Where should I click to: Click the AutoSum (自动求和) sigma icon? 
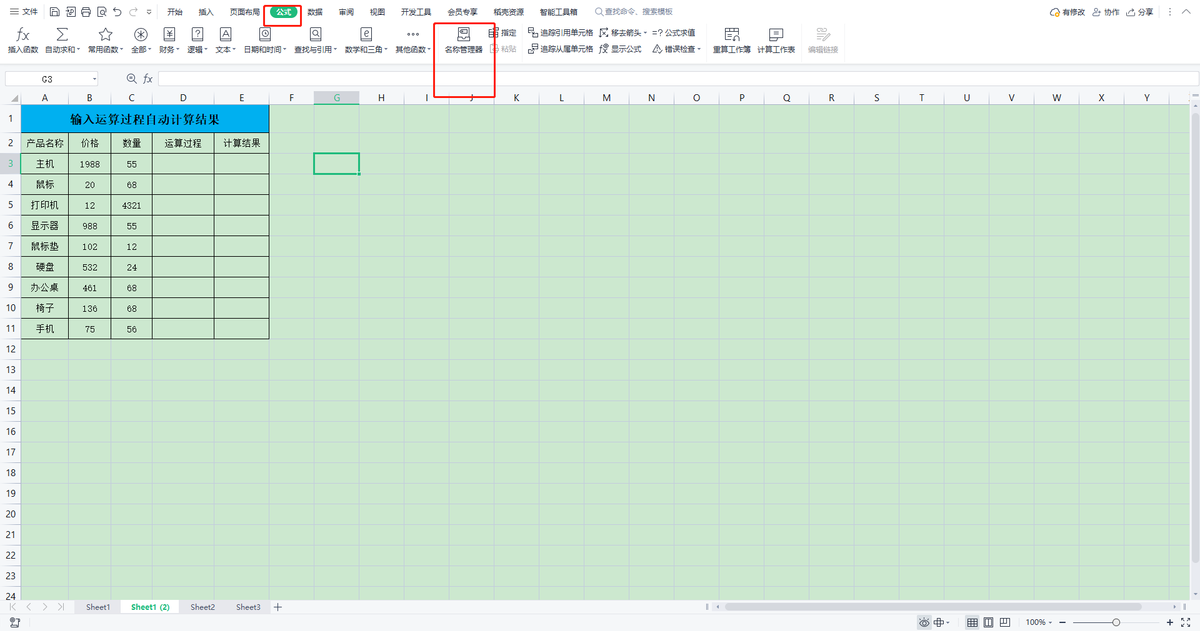pos(62,34)
